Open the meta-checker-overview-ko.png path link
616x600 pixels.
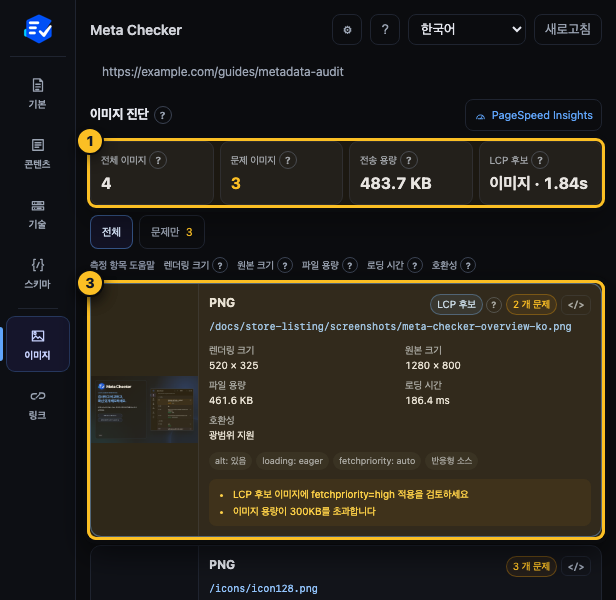[390, 327]
